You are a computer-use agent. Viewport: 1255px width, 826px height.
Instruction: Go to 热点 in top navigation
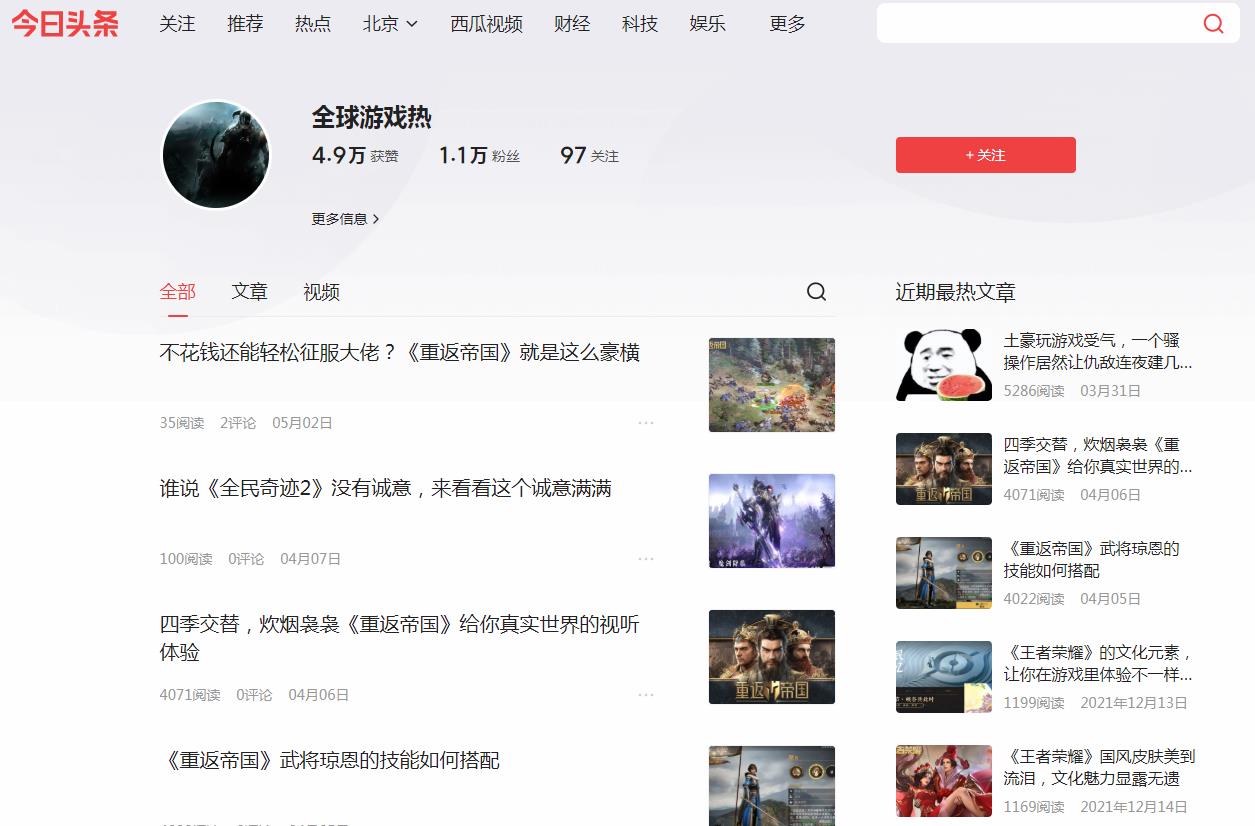click(x=313, y=24)
